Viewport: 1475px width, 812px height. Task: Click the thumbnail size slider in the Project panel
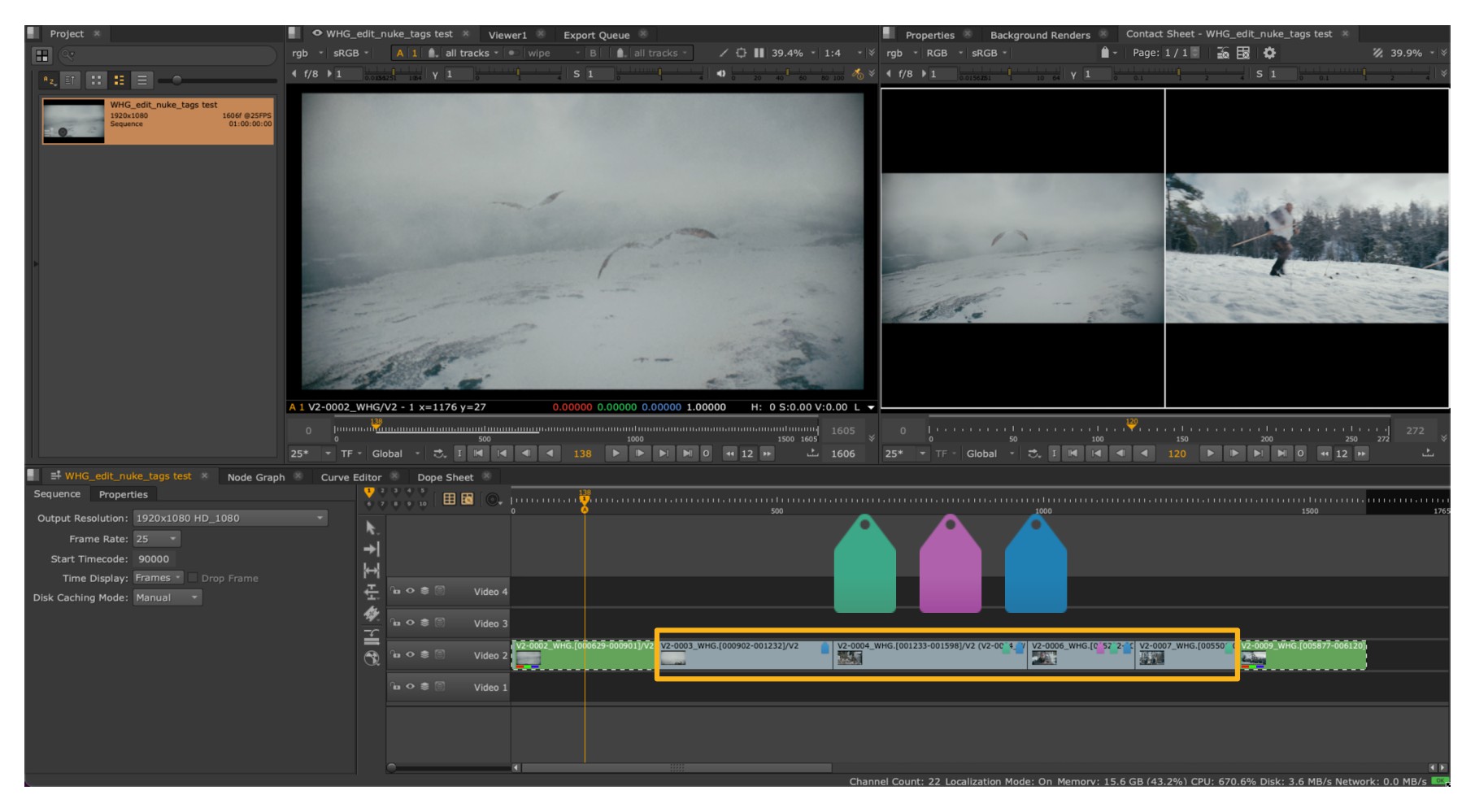176,80
